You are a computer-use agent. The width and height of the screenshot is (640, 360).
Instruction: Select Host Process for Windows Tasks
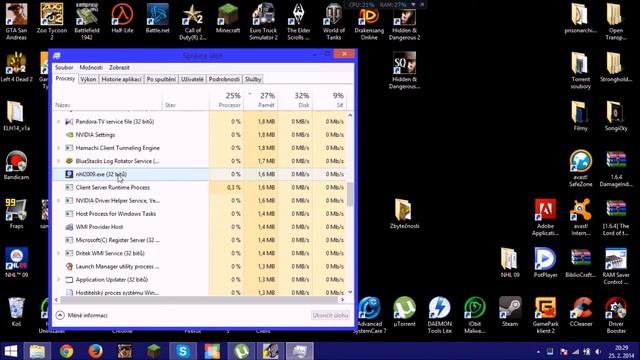[200, 213]
